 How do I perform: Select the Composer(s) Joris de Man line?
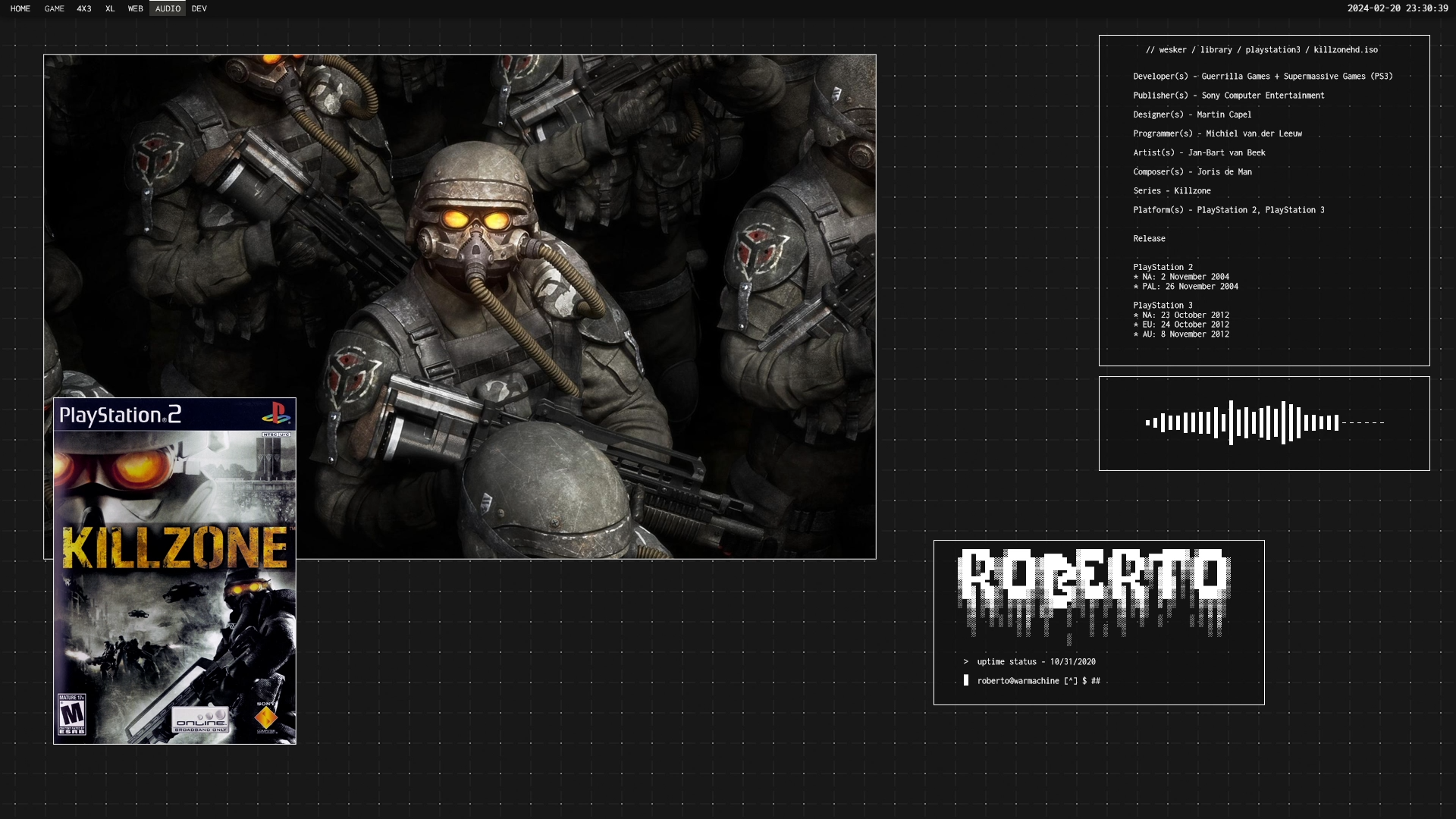pyautogui.click(x=1192, y=172)
